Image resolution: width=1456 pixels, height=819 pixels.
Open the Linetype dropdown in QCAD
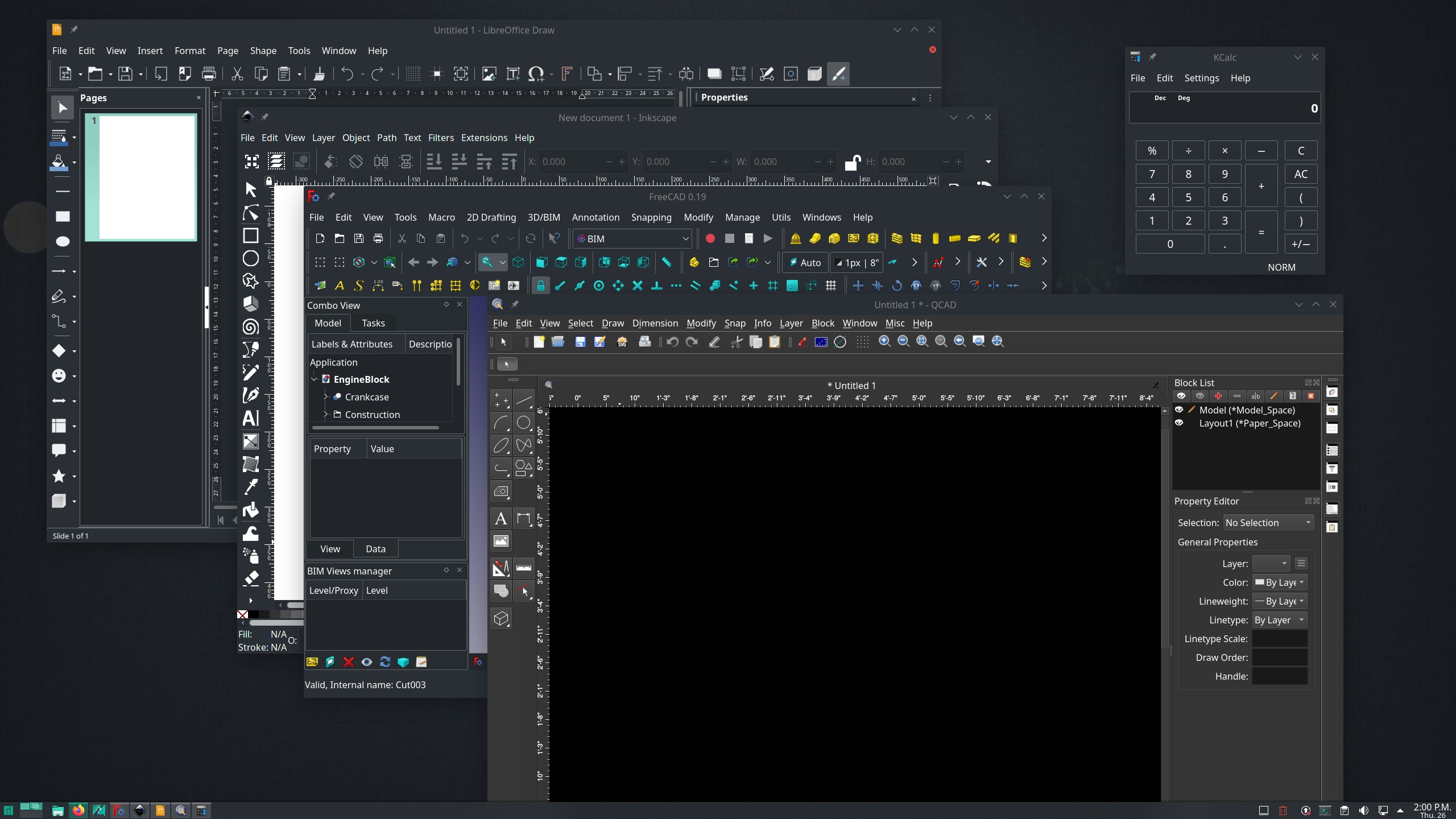[1280, 620]
